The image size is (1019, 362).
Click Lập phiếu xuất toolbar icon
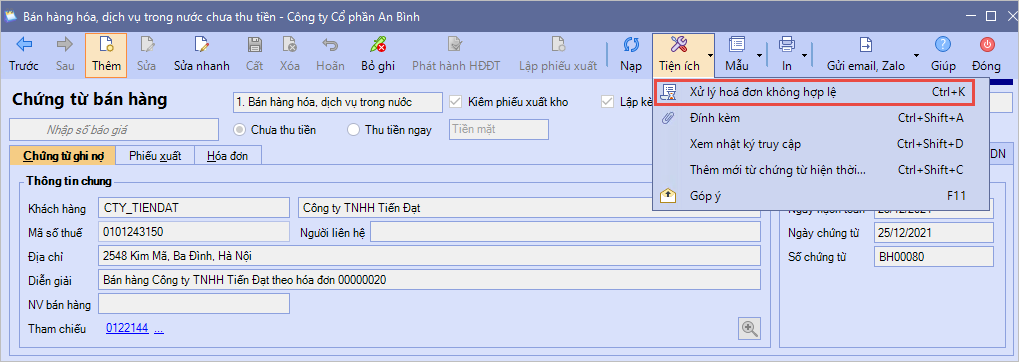pos(558,54)
